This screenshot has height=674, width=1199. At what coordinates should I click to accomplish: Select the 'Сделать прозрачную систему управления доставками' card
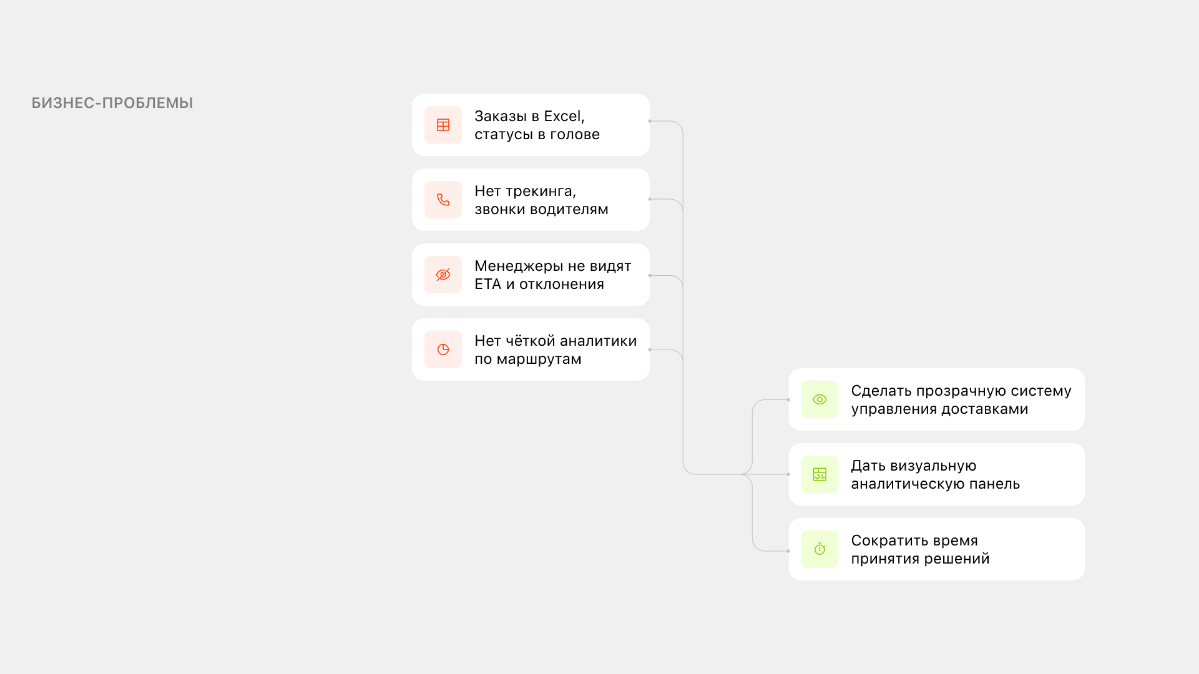pos(937,399)
